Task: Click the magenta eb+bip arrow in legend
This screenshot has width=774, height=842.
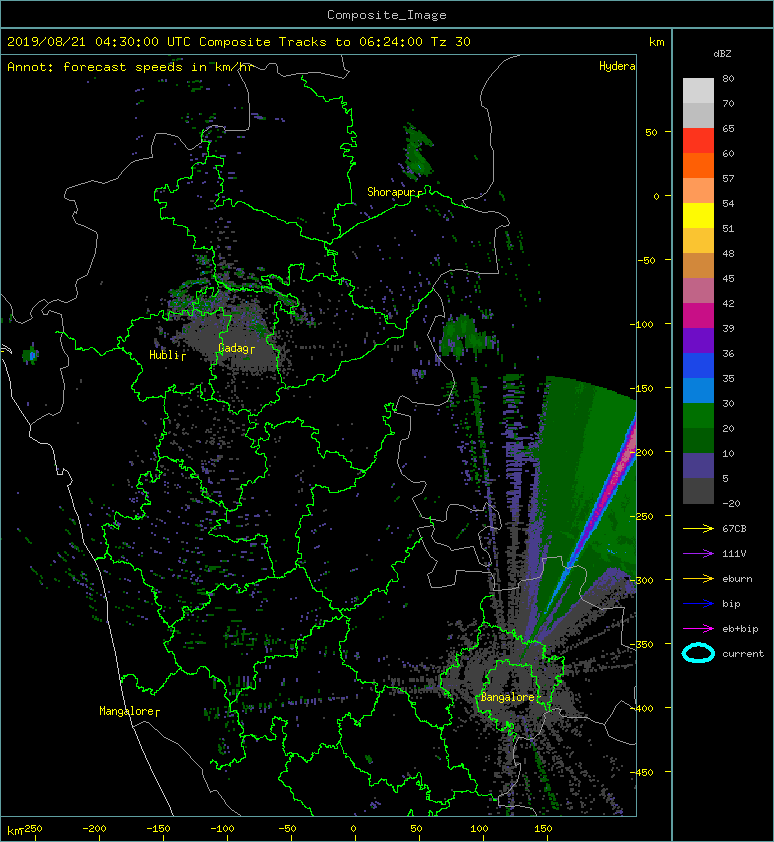Action: pyautogui.click(x=698, y=629)
